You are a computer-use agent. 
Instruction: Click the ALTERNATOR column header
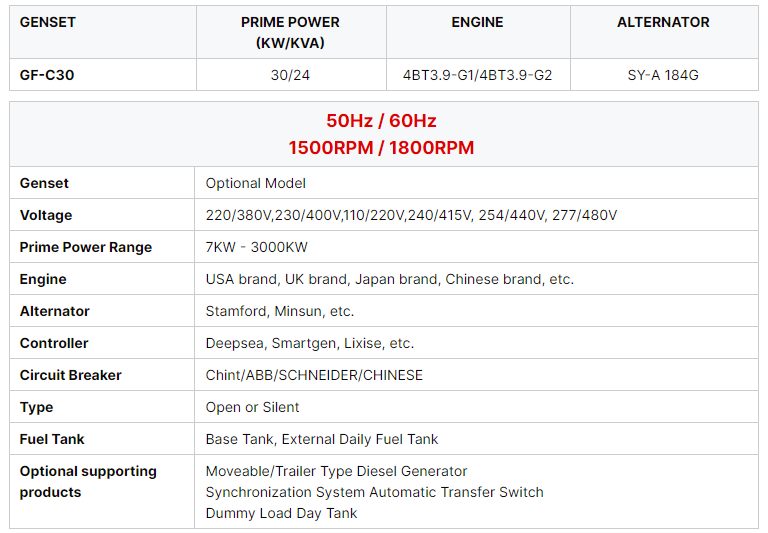(663, 22)
